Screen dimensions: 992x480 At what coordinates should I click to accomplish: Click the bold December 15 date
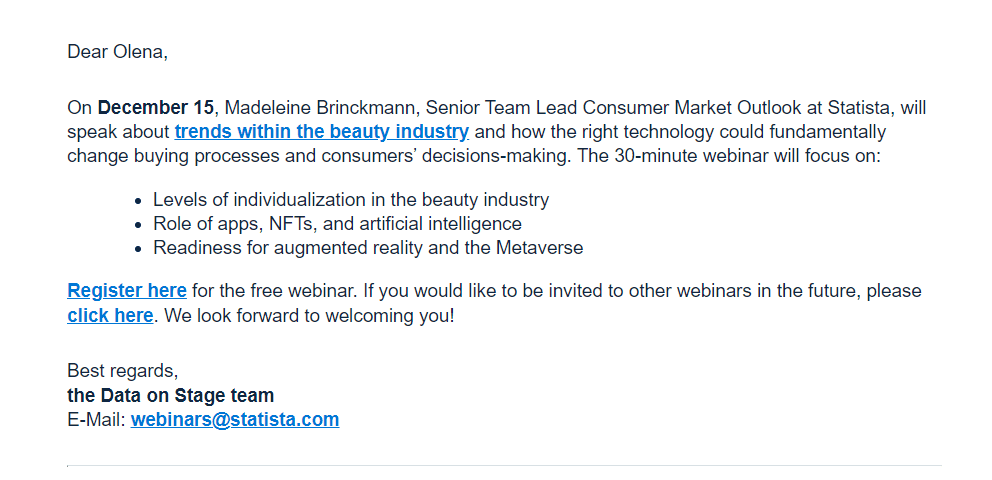coord(156,108)
